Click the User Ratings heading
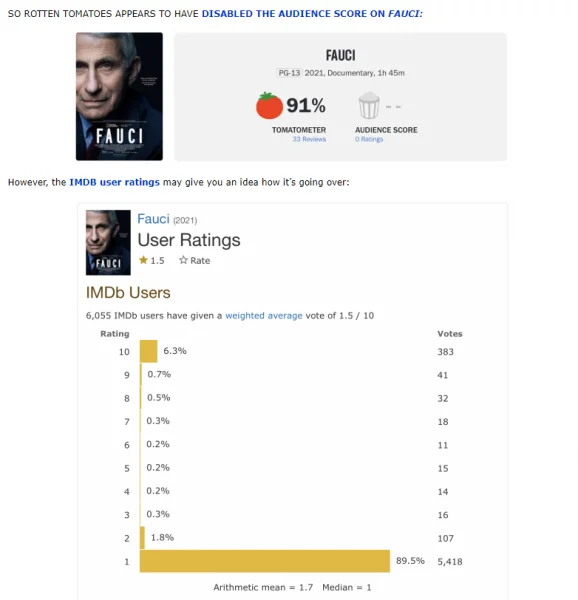578x600 pixels. coord(189,240)
